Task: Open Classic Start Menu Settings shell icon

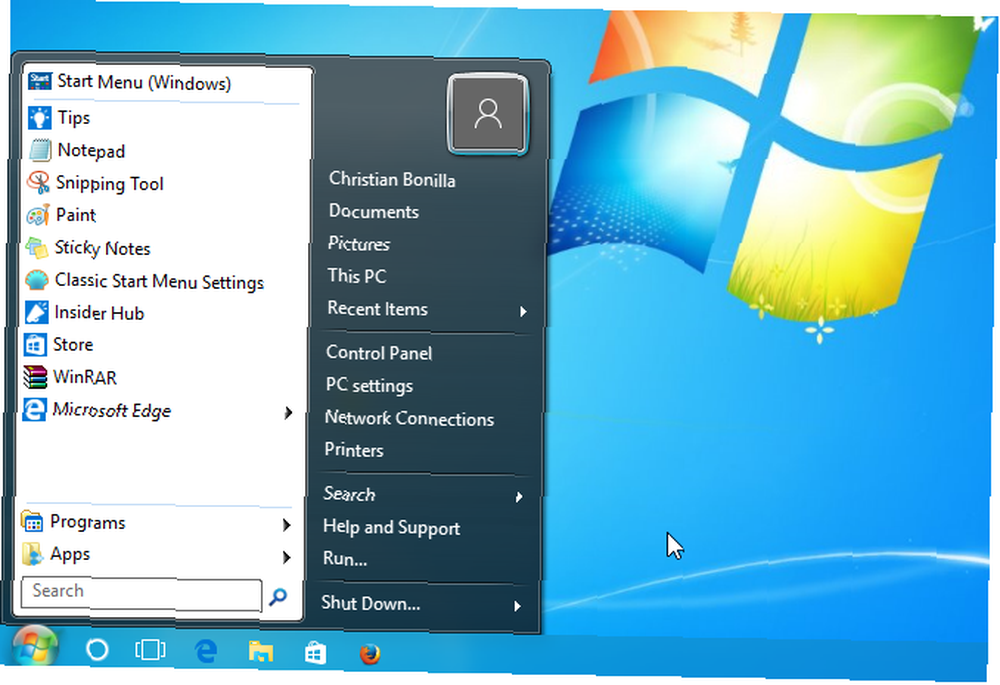Action: click(36, 280)
